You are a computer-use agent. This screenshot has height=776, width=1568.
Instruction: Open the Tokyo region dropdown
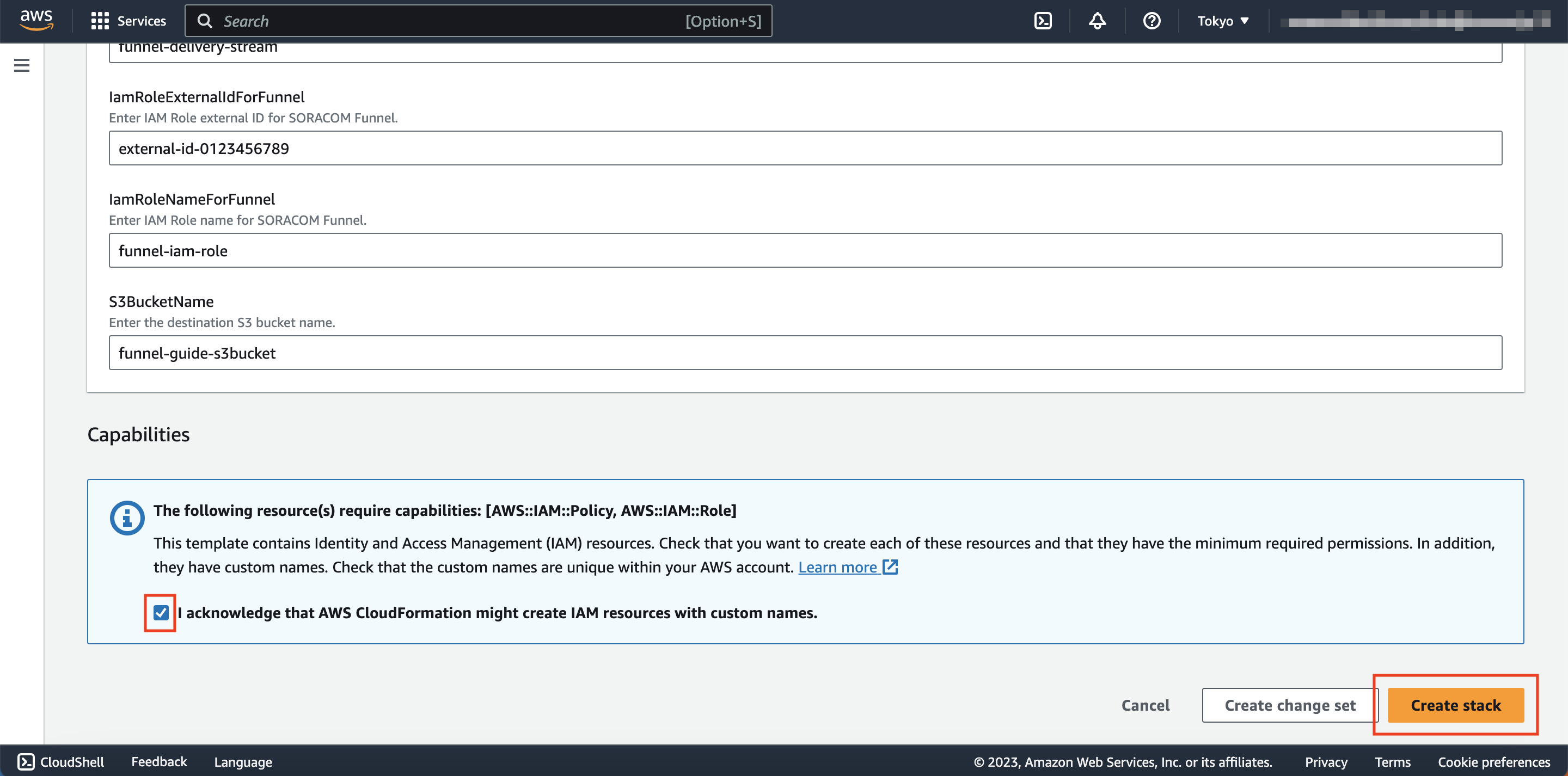[x=1222, y=21]
